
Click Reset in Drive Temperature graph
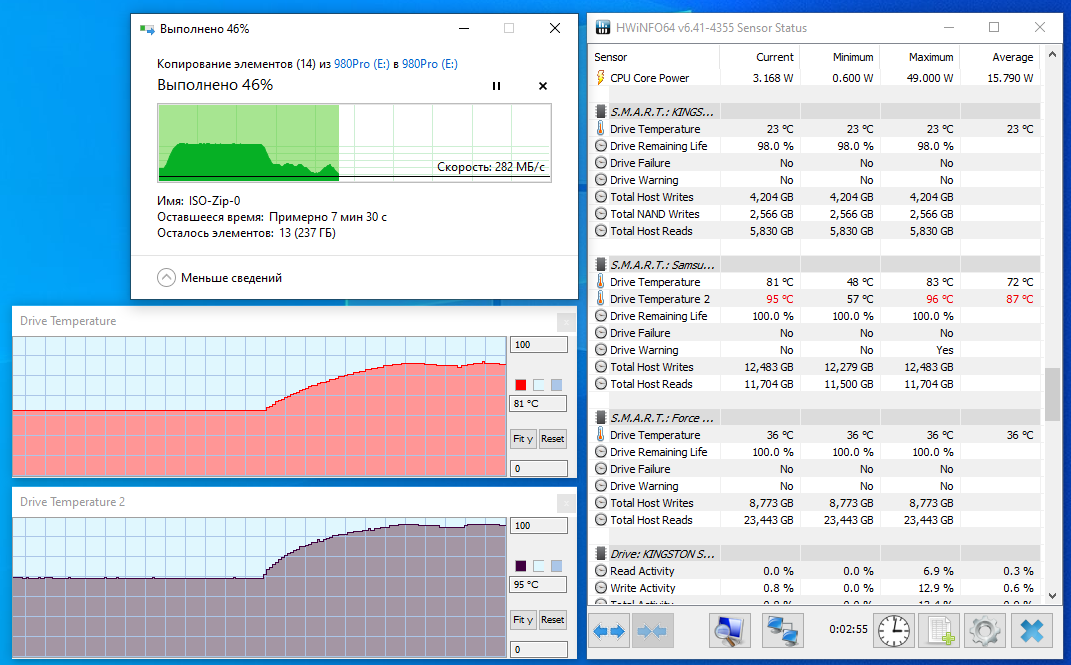553,439
